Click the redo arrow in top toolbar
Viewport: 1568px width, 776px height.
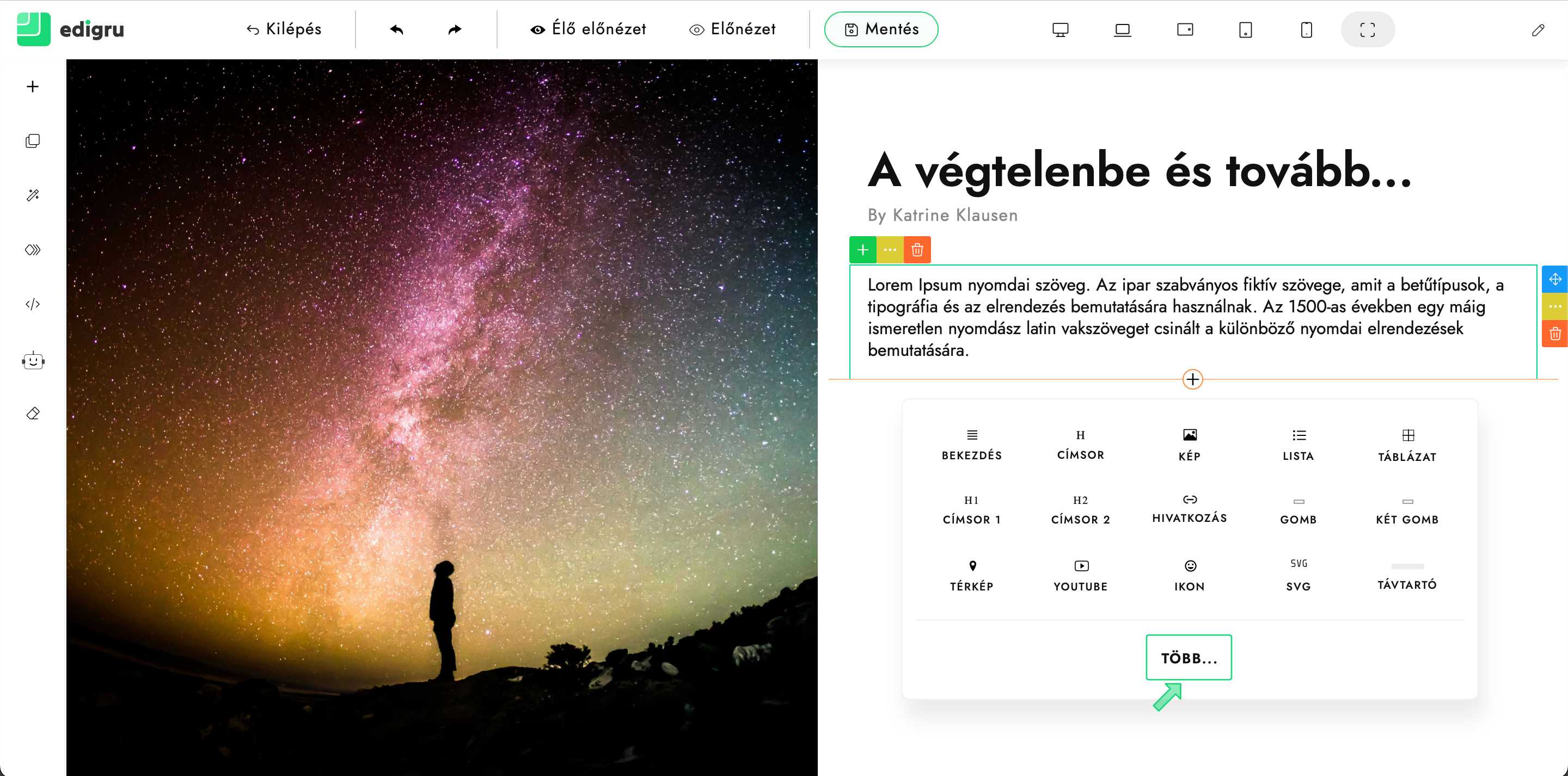[454, 29]
